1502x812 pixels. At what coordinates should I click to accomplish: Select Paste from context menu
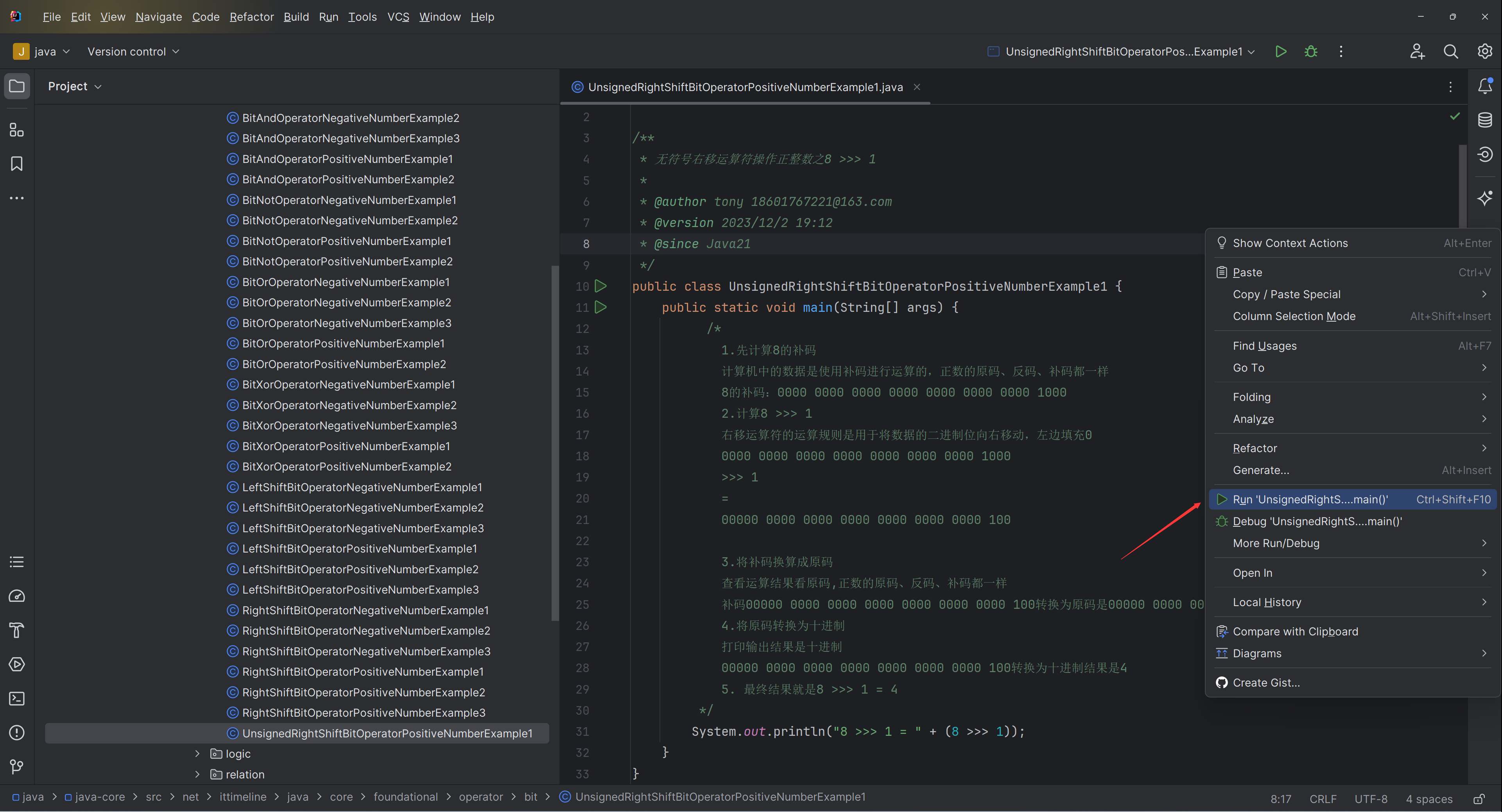pyautogui.click(x=1353, y=272)
